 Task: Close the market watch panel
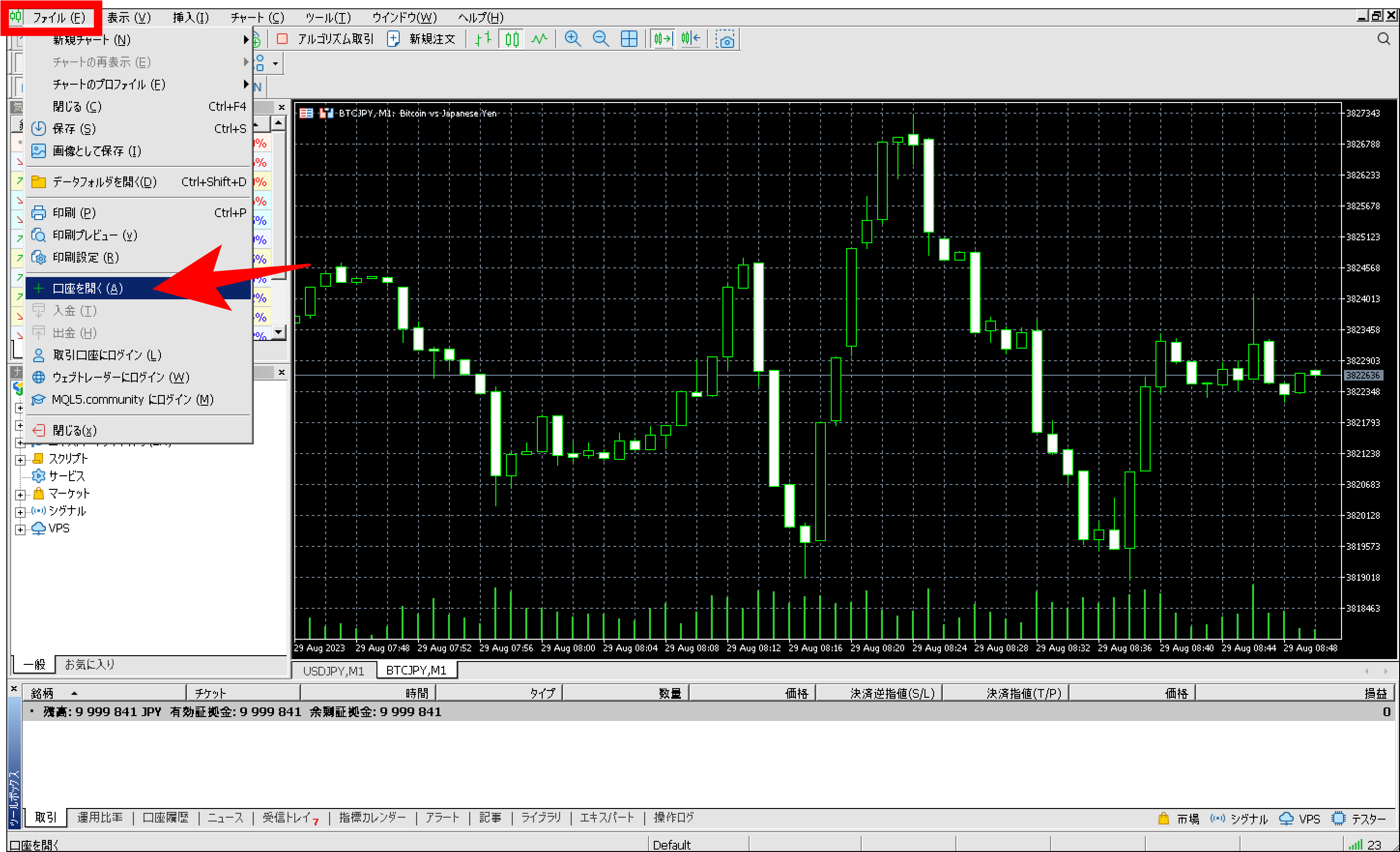pos(281,107)
